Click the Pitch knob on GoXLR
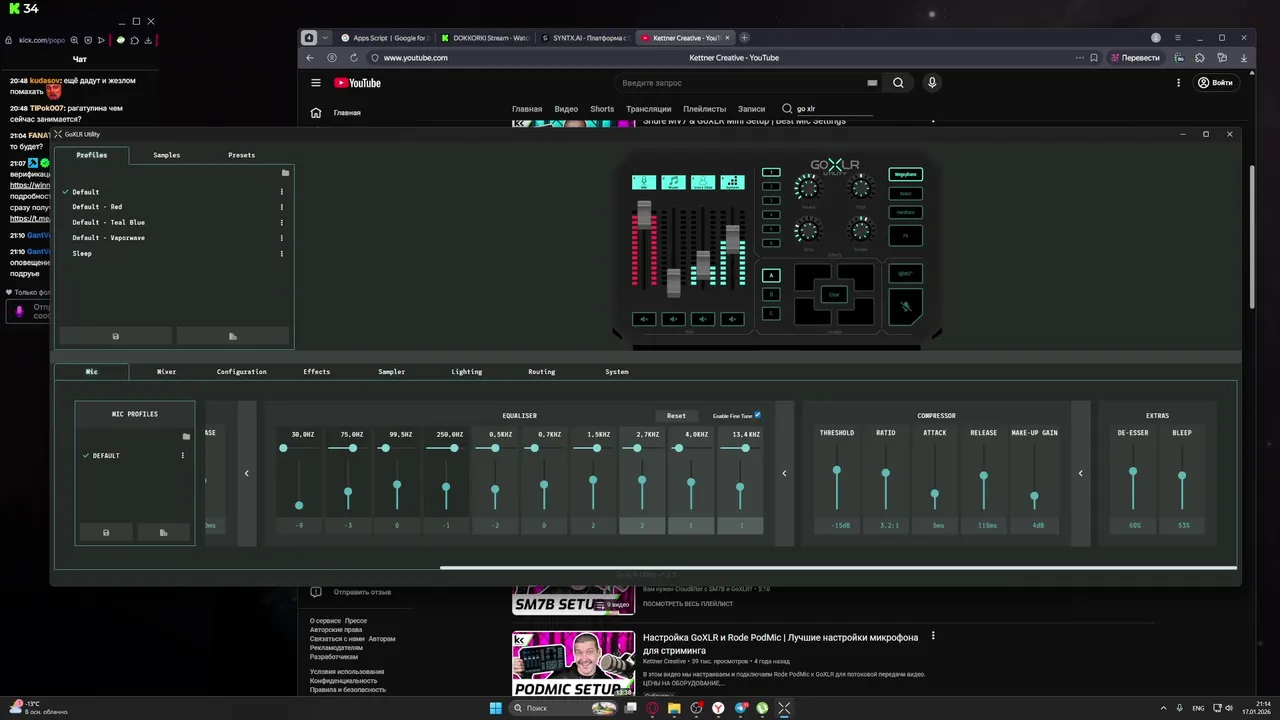 861,186
